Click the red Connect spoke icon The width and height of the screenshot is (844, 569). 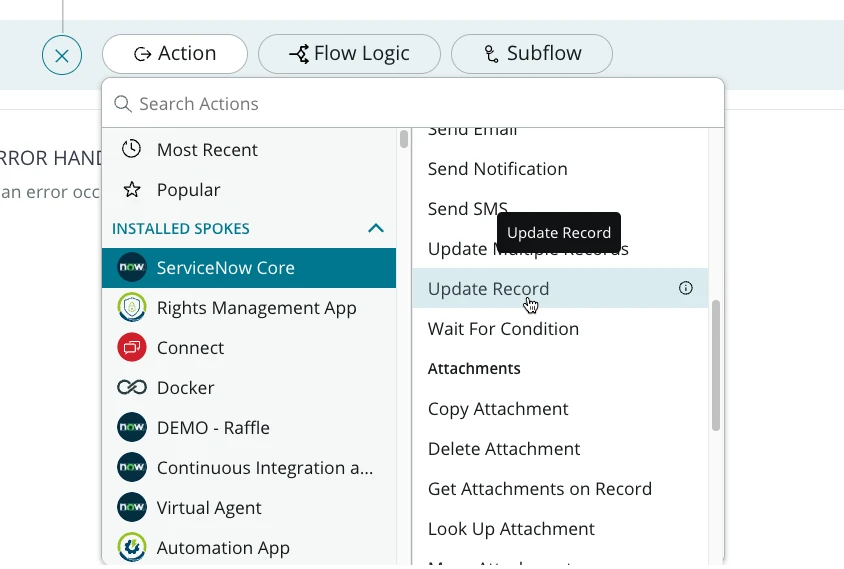(x=132, y=348)
